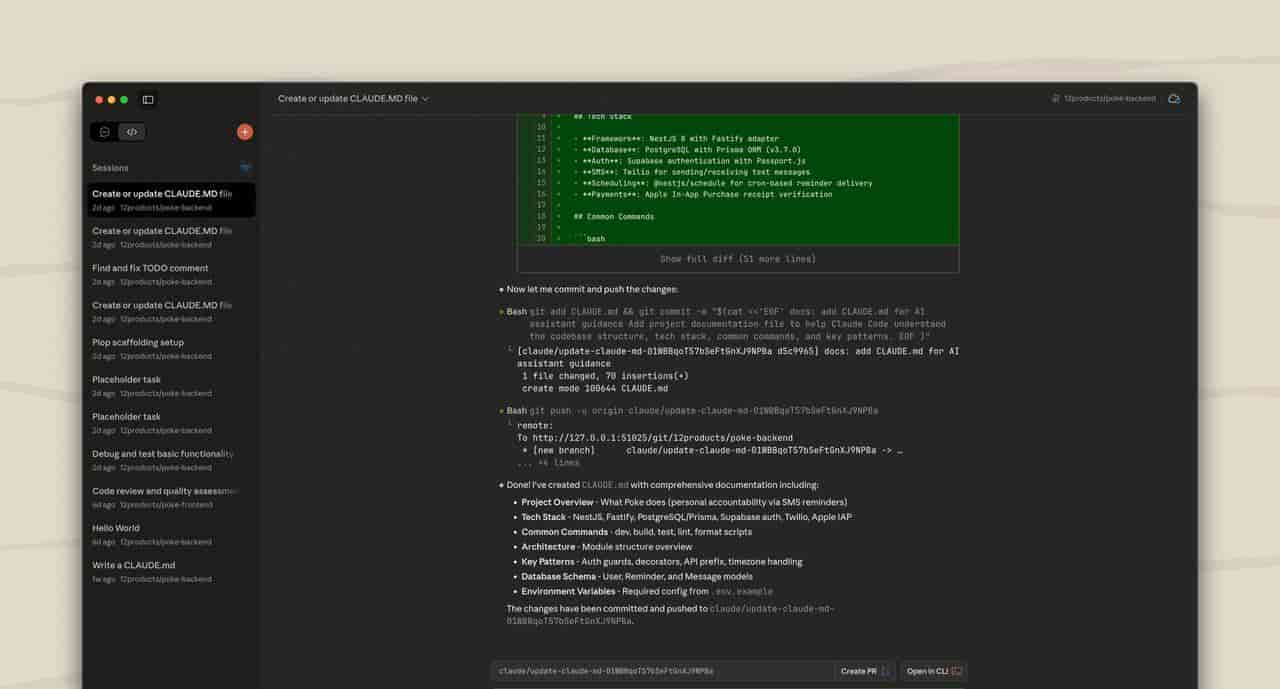Image resolution: width=1280 pixels, height=689 pixels.
Task: Open 'Code review and quality assessment' session
Action: [170, 497]
